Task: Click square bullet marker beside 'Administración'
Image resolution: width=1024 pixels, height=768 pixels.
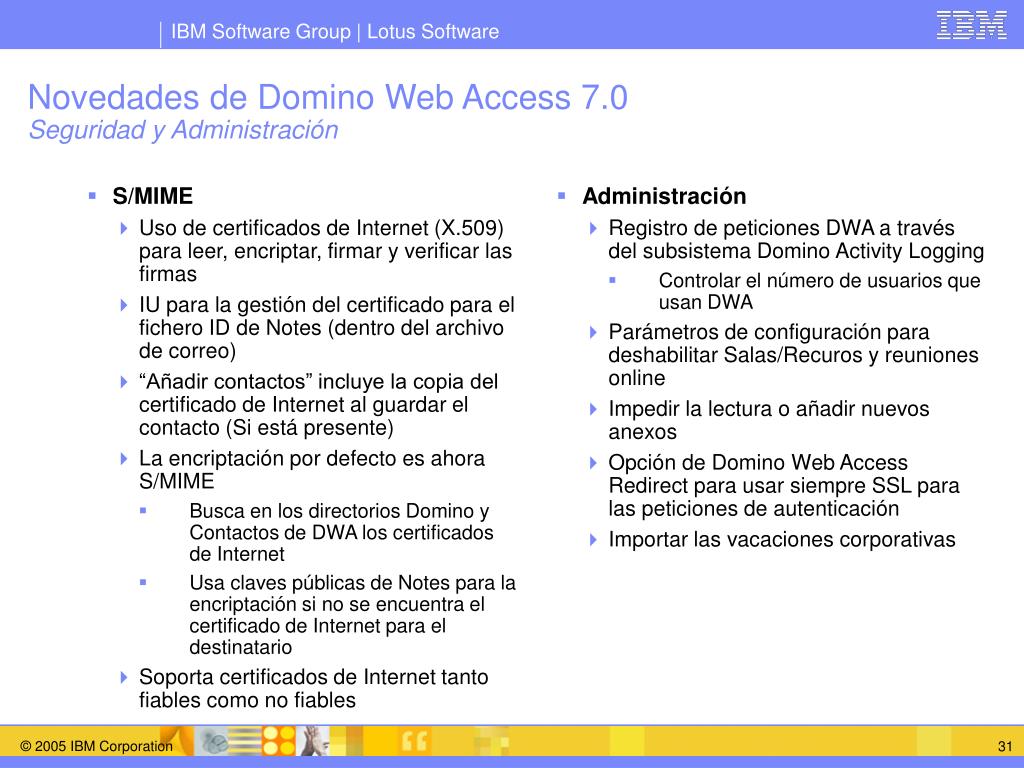Action: pyautogui.click(x=562, y=195)
